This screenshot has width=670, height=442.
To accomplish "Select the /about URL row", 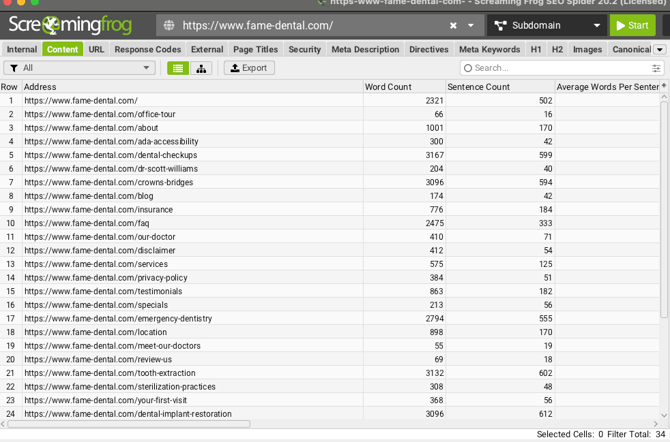I will click(329, 128).
